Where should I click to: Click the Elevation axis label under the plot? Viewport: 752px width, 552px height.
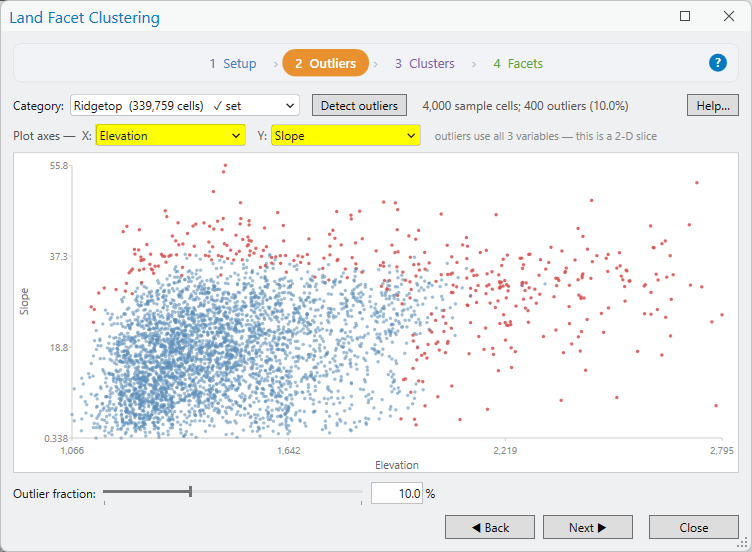[x=397, y=465]
